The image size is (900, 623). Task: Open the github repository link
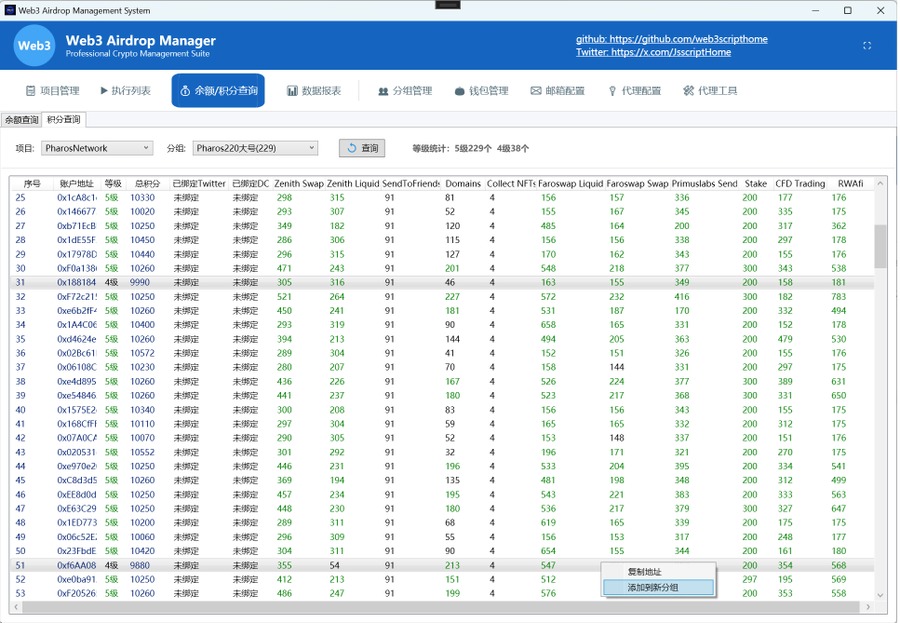[x=672, y=39]
